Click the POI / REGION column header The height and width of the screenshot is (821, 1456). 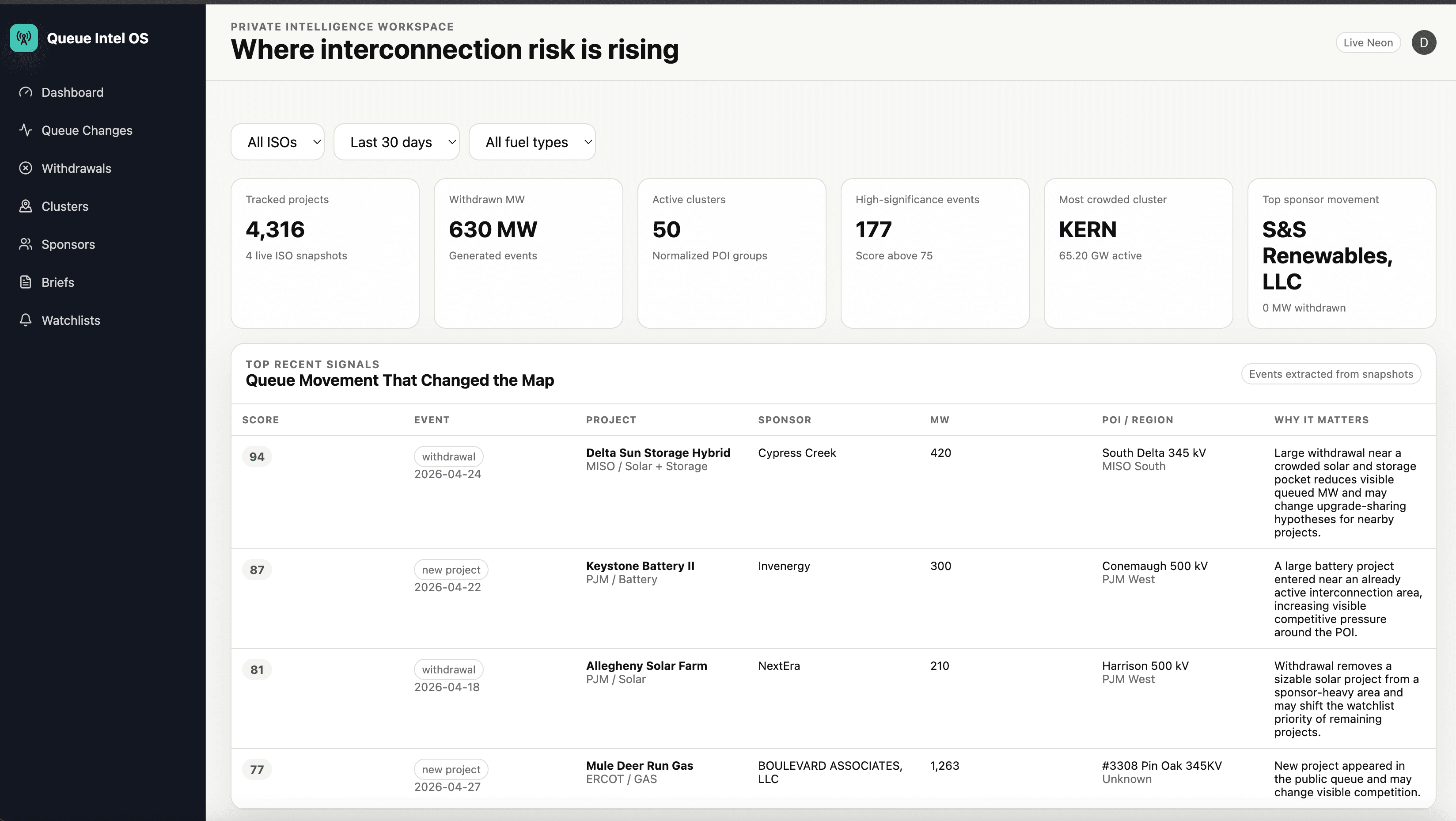[x=1138, y=419]
